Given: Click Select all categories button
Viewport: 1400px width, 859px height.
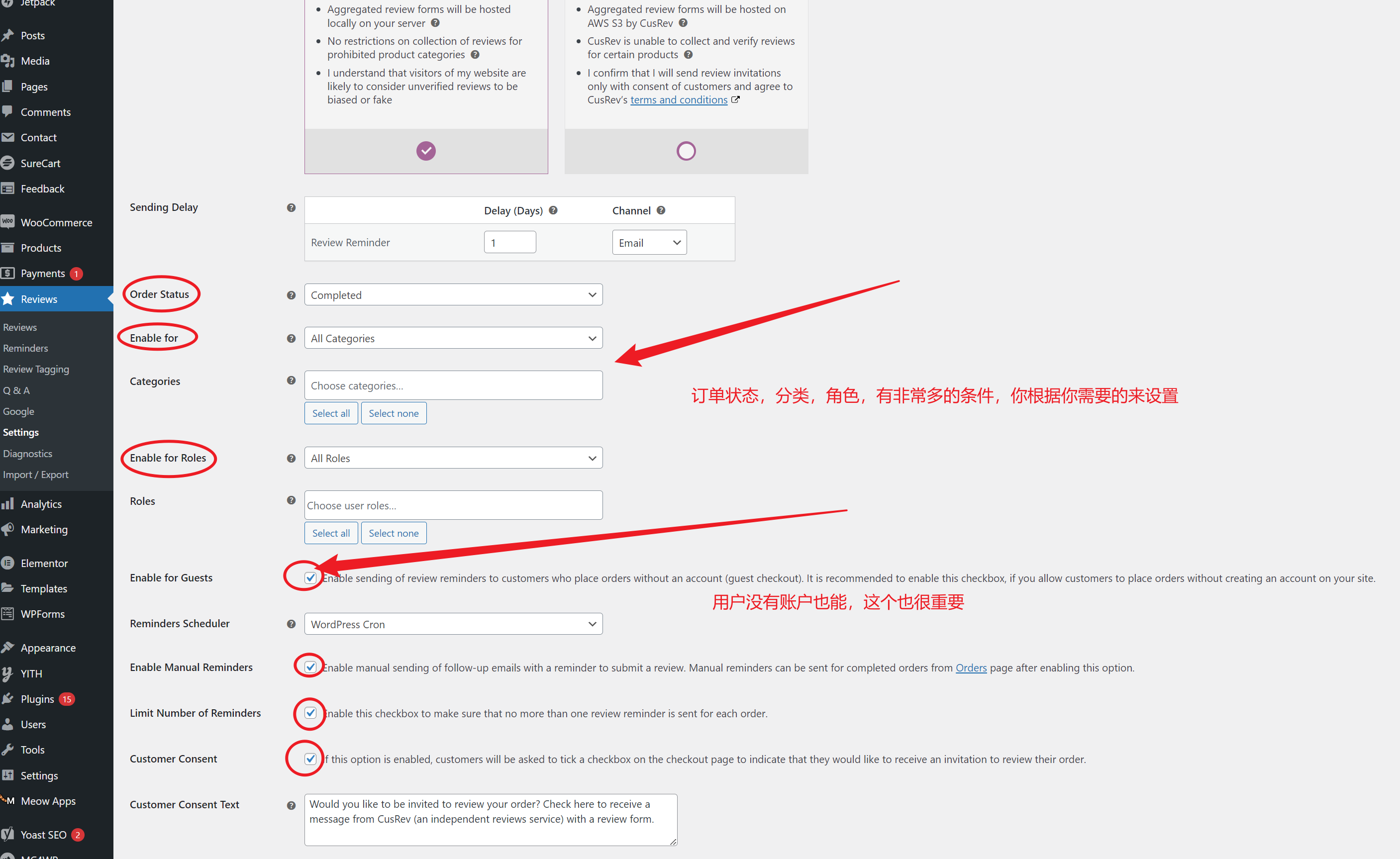Looking at the screenshot, I should pos(330,412).
